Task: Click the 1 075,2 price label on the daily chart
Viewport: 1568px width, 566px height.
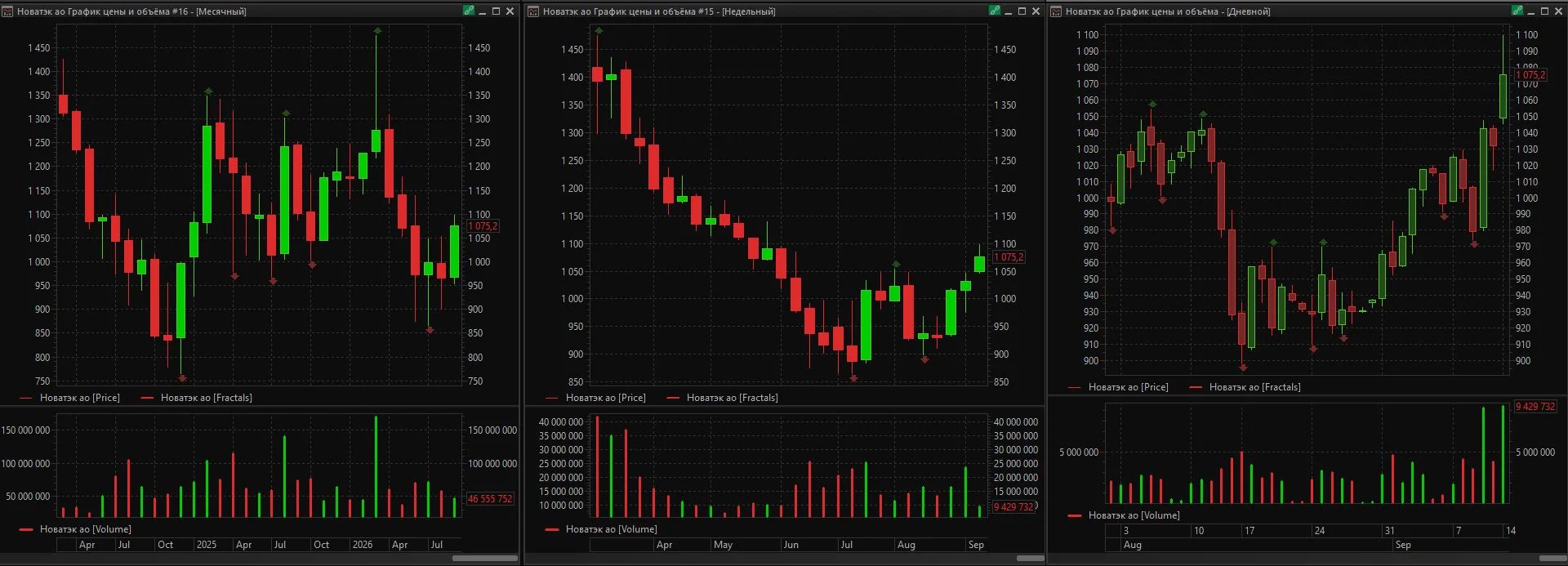Action: pos(1531,75)
